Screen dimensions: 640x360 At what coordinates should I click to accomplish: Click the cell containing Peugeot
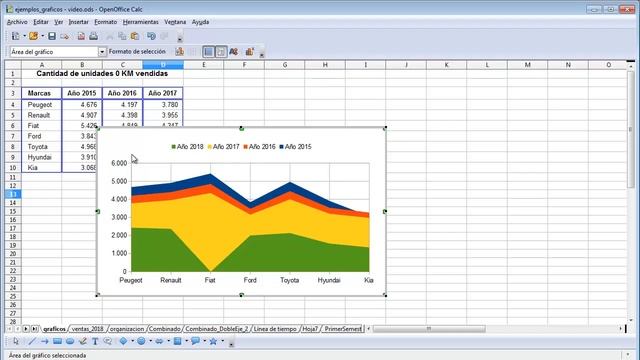pos(41,104)
